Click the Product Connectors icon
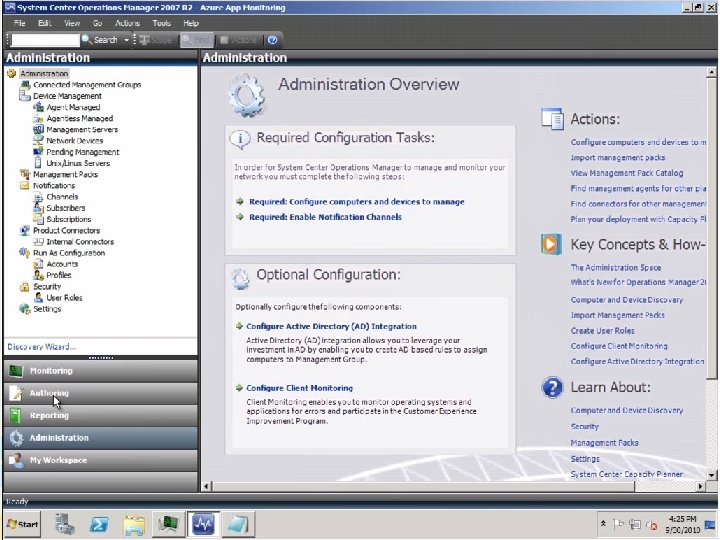Viewport: 720px width, 540px height. [25, 230]
